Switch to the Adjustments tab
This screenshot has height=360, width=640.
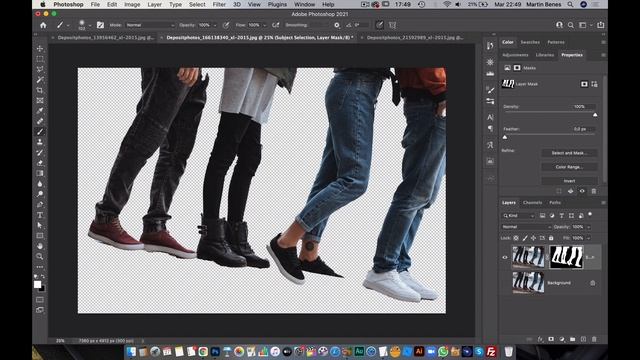pos(515,55)
